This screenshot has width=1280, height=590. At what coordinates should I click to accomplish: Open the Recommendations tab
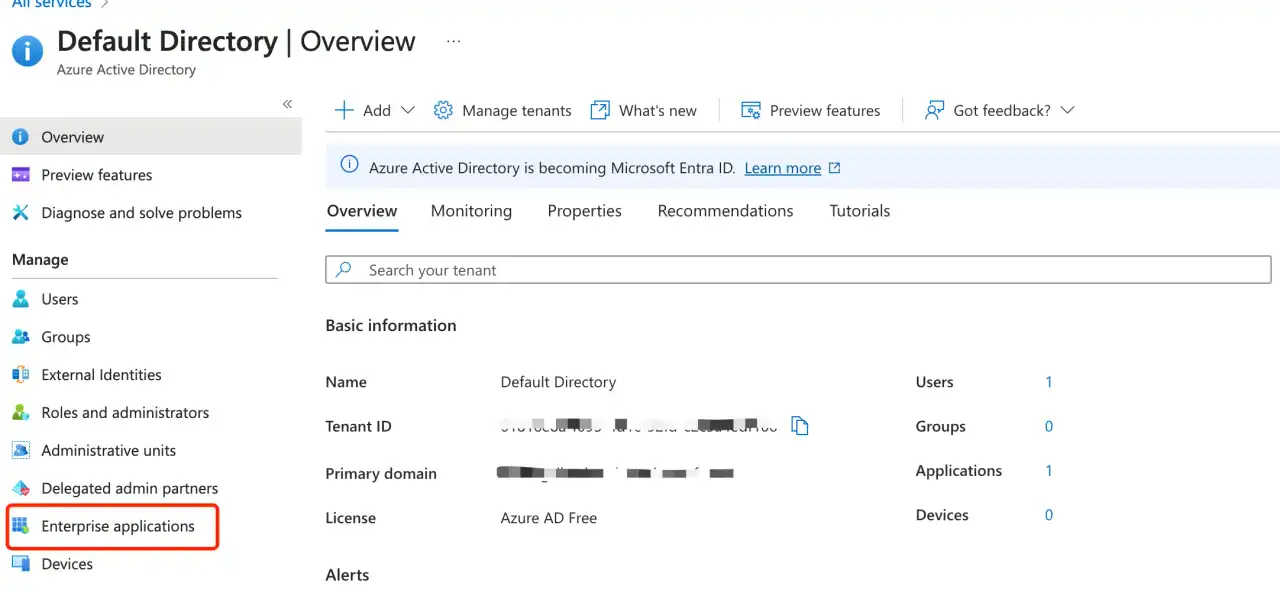tap(725, 211)
